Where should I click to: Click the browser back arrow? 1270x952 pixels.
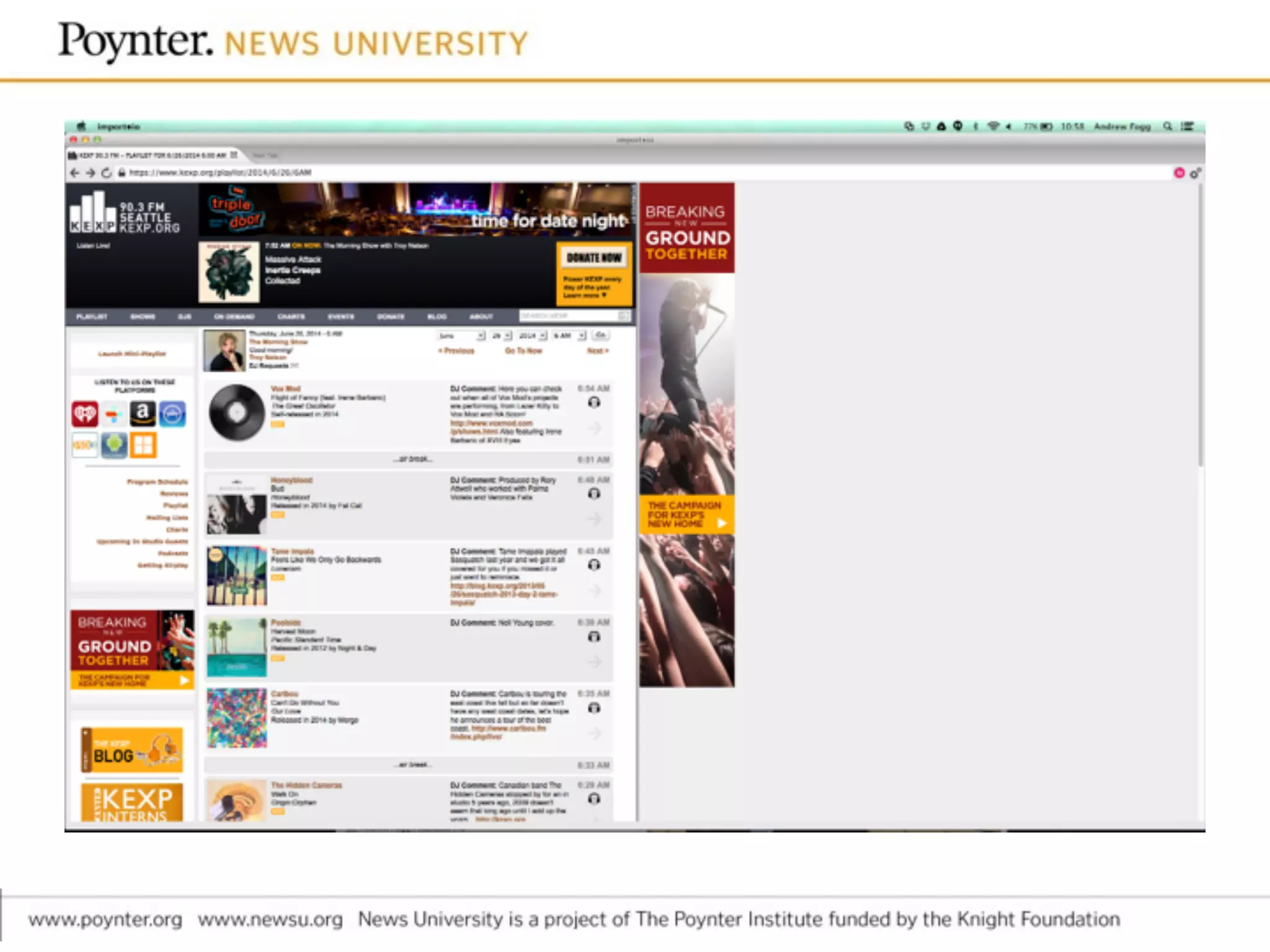75,173
